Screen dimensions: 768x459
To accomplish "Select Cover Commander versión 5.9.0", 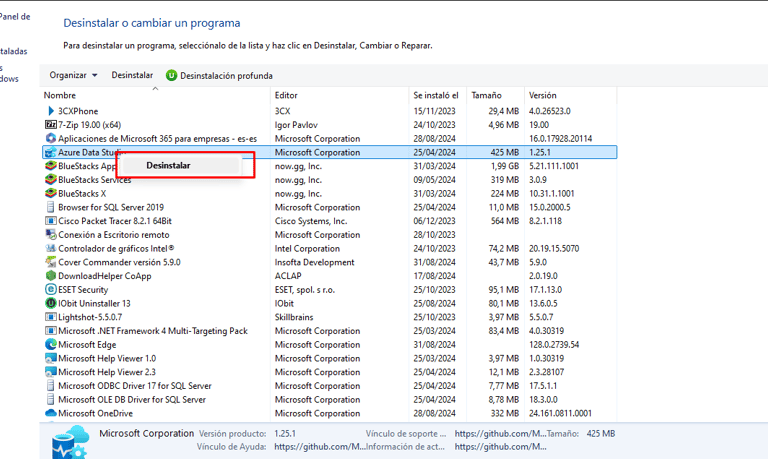I will (x=119, y=262).
